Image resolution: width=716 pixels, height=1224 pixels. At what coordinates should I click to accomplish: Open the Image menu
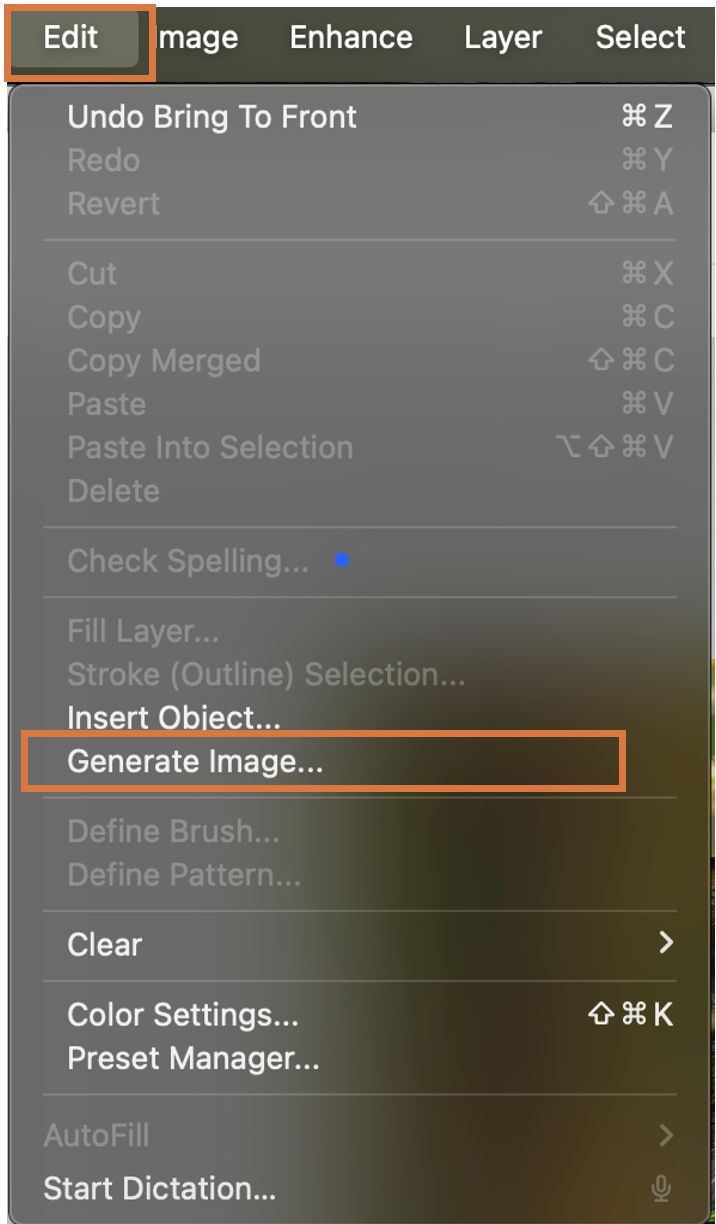click(198, 38)
